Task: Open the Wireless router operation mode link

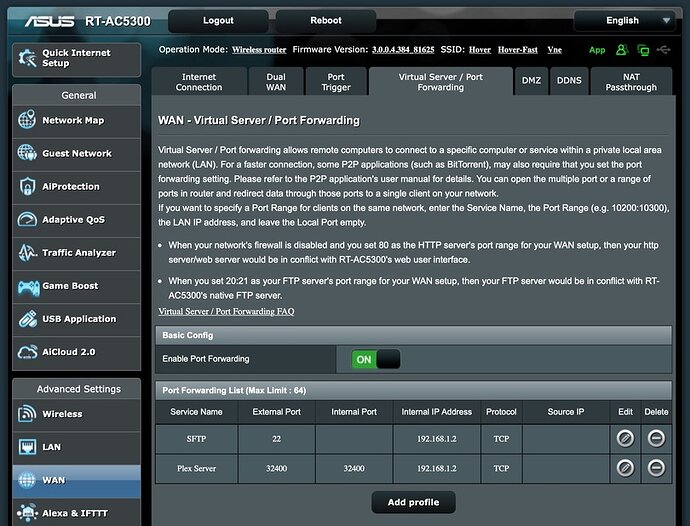Action: pos(259,50)
